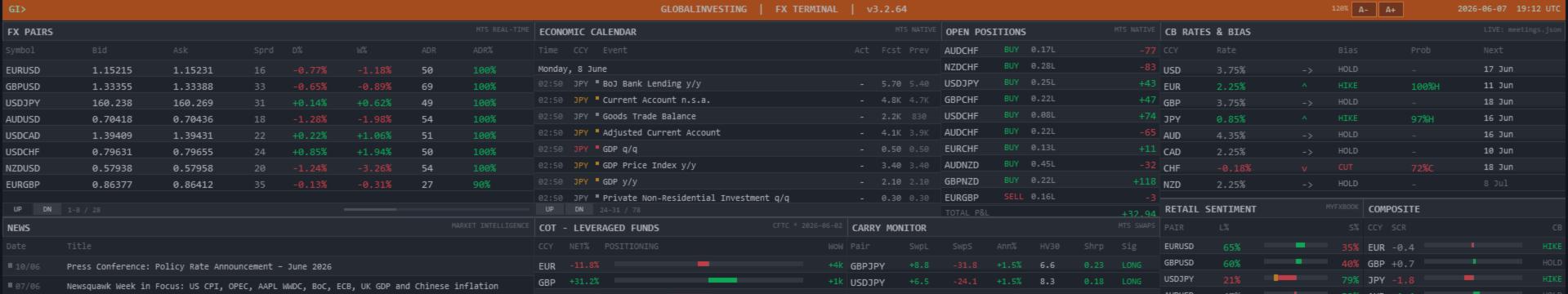Click the Monday, 8 June date header
Viewport: 1568px width, 294px height.
pyautogui.click(x=572, y=69)
